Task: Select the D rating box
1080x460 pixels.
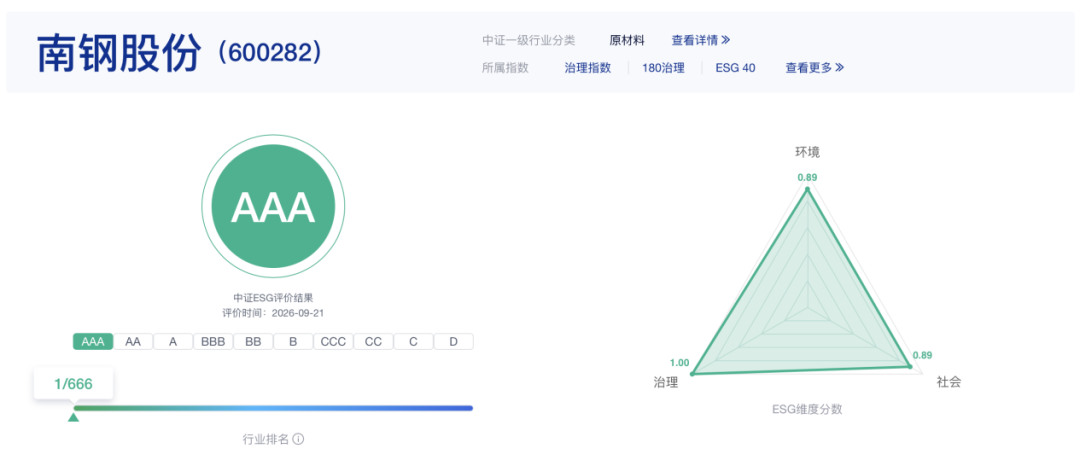Action: [x=453, y=342]
